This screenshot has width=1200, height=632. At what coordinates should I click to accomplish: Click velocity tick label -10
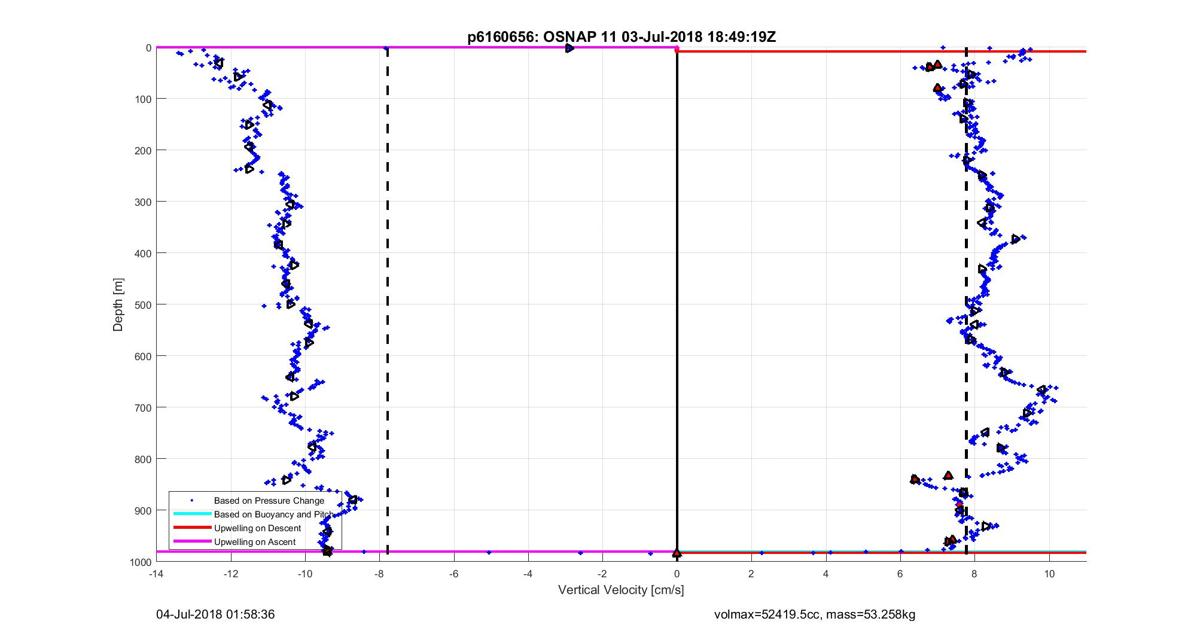click(305, 574)
